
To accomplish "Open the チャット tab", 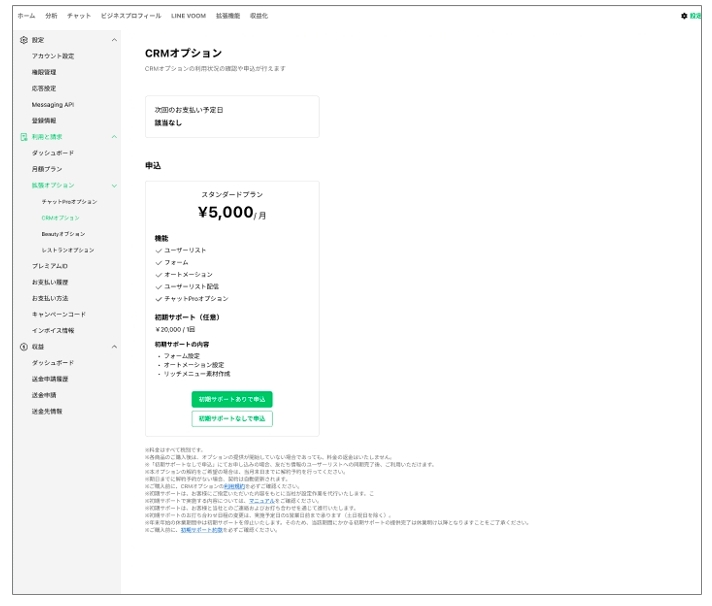I will [x=79, y=16].
